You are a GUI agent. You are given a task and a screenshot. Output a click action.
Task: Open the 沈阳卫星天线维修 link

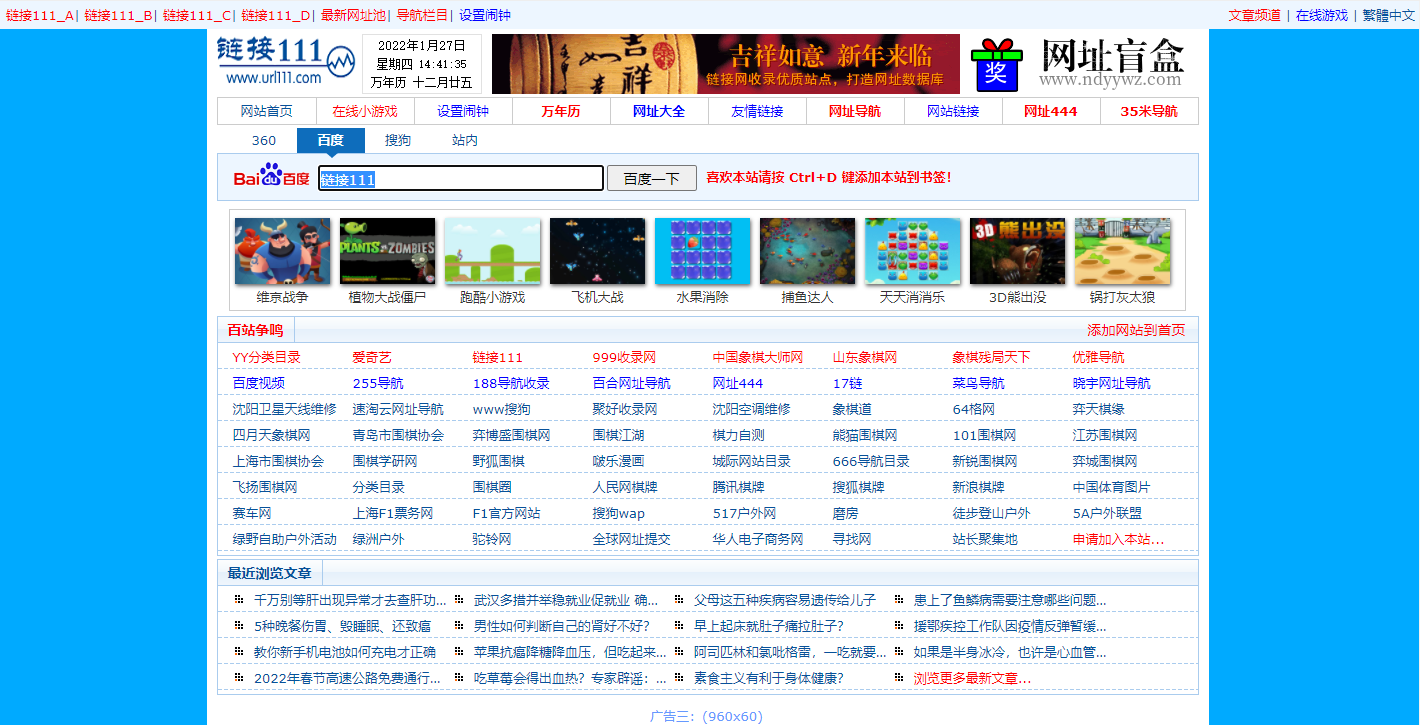[285, 409]
